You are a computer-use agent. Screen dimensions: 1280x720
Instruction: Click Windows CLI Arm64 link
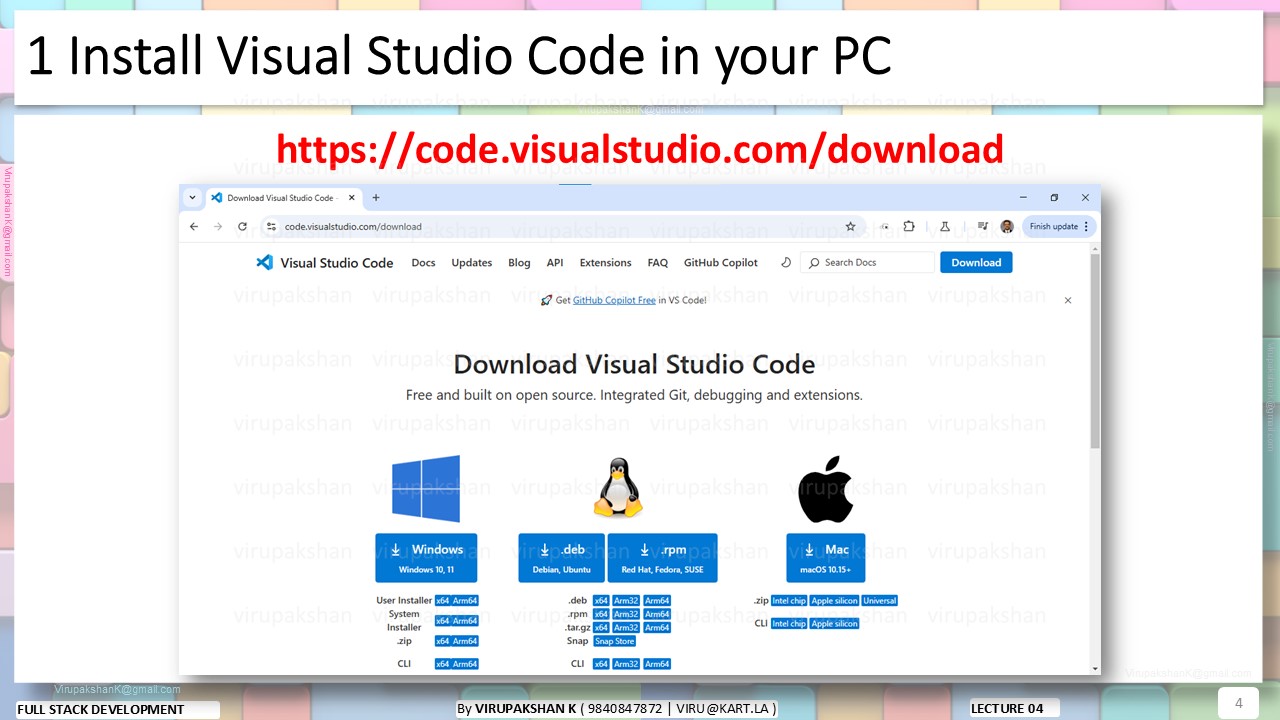(465, 664)
